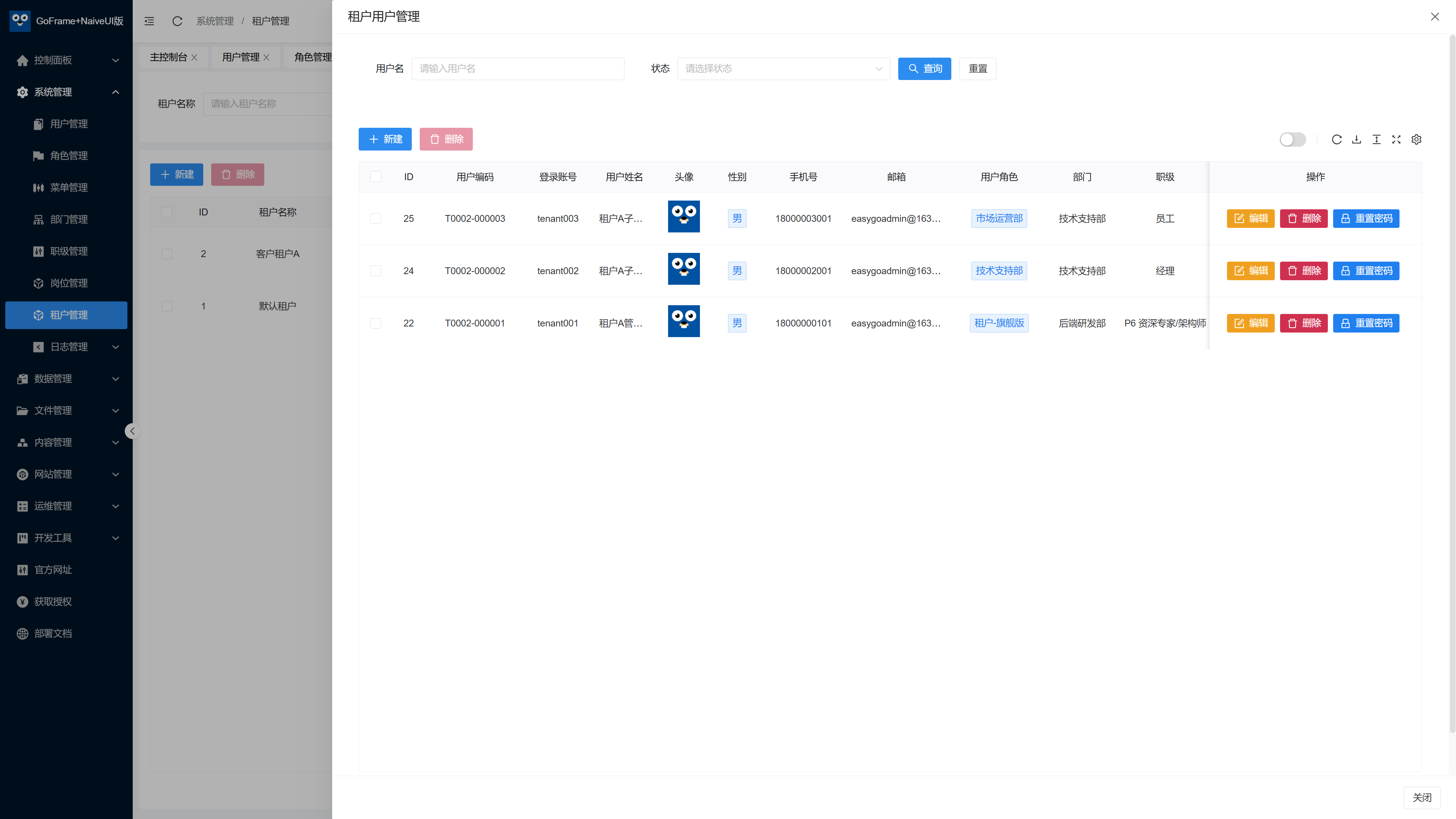Click the 查询 search button
This screenshot has width=1456, height=819.
click(x=924, y=68)
